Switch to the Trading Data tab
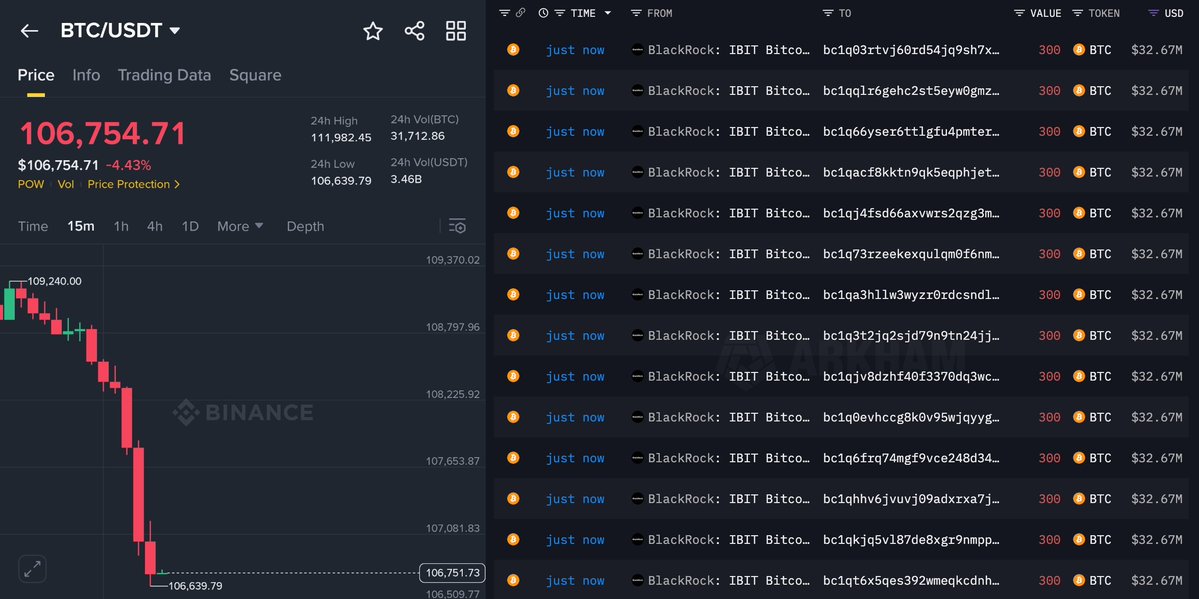This screenshot has height=599, width=1199. point(164,75)
